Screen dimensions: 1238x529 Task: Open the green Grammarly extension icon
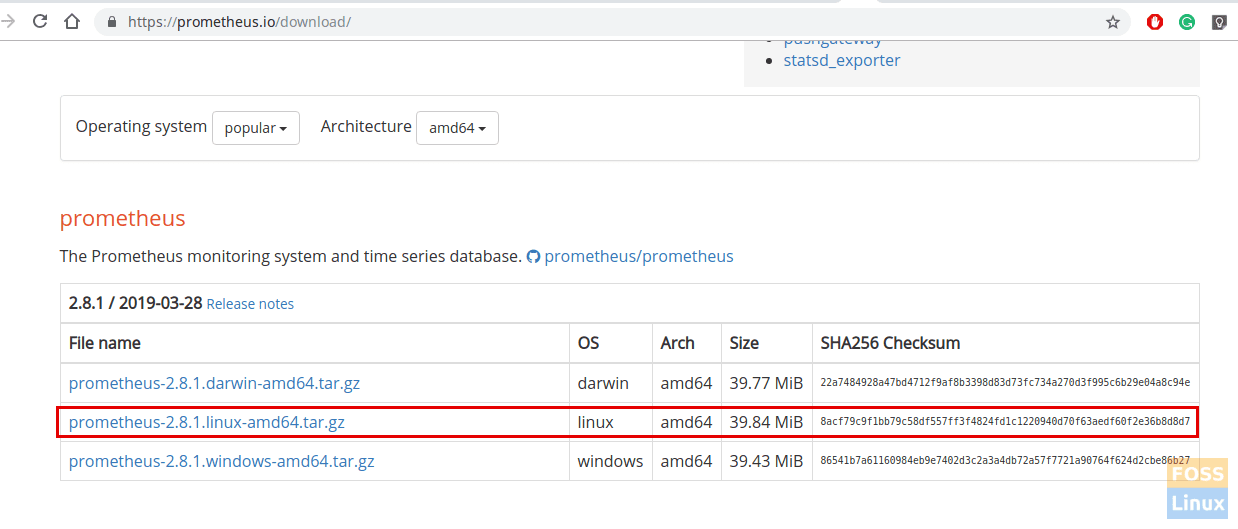1187,22
